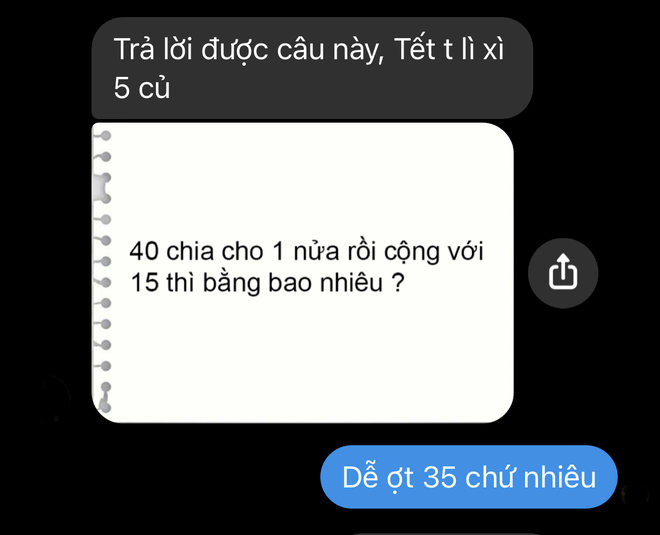660x535 pixels.
Task: Tap the number 40 in the note image
Action: [144, 252]
